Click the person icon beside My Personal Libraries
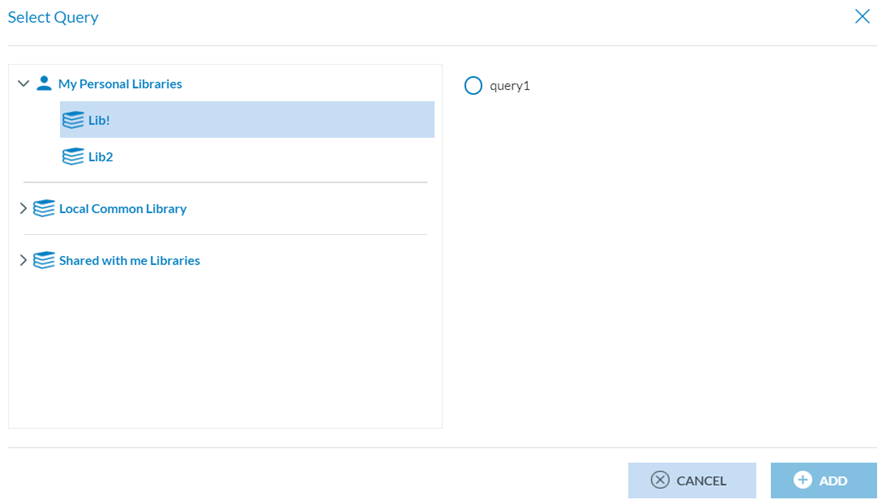The width and height of the screenshot is (886, 504). 44,84
